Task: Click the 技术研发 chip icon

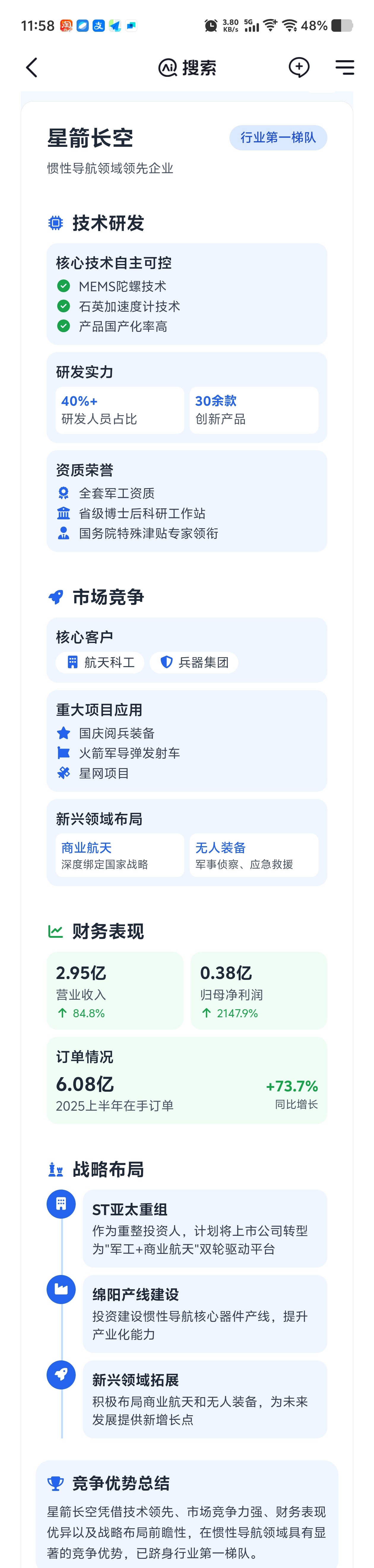Action: (56, 223)
